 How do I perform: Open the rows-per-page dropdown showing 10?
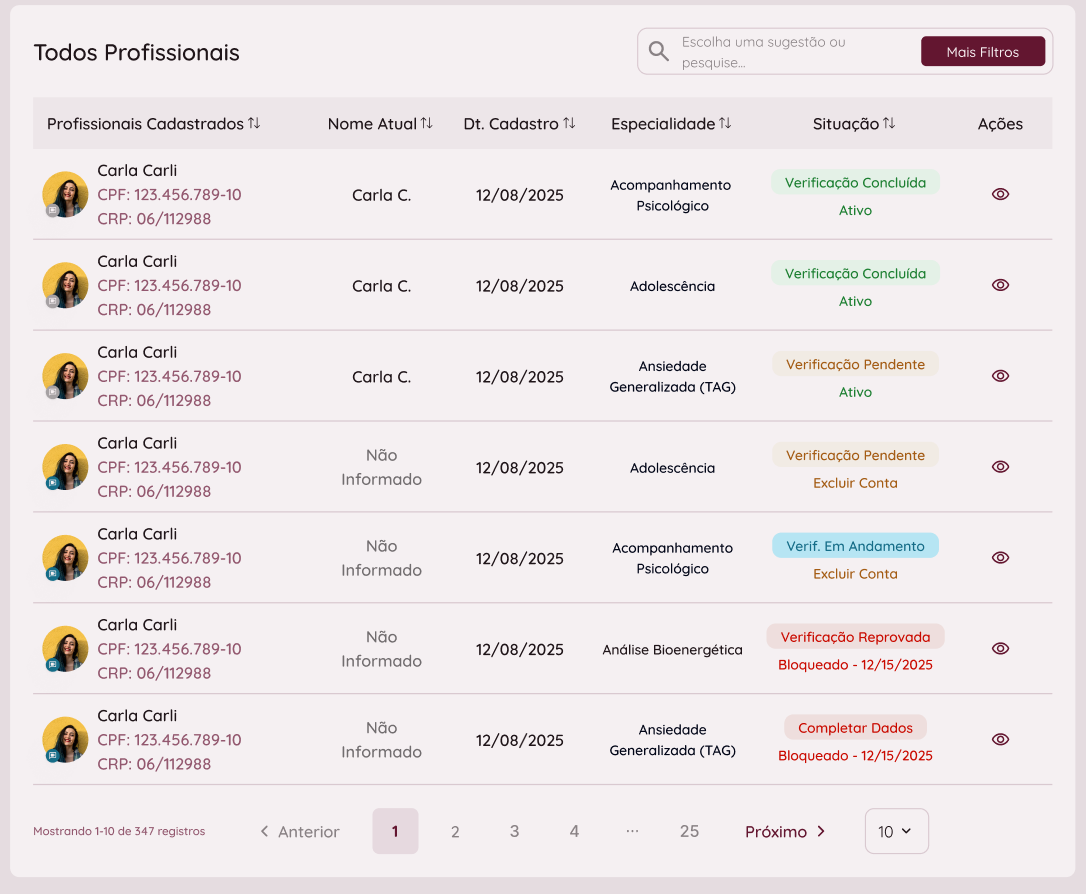pyautogui.click(x=896, y=831)
